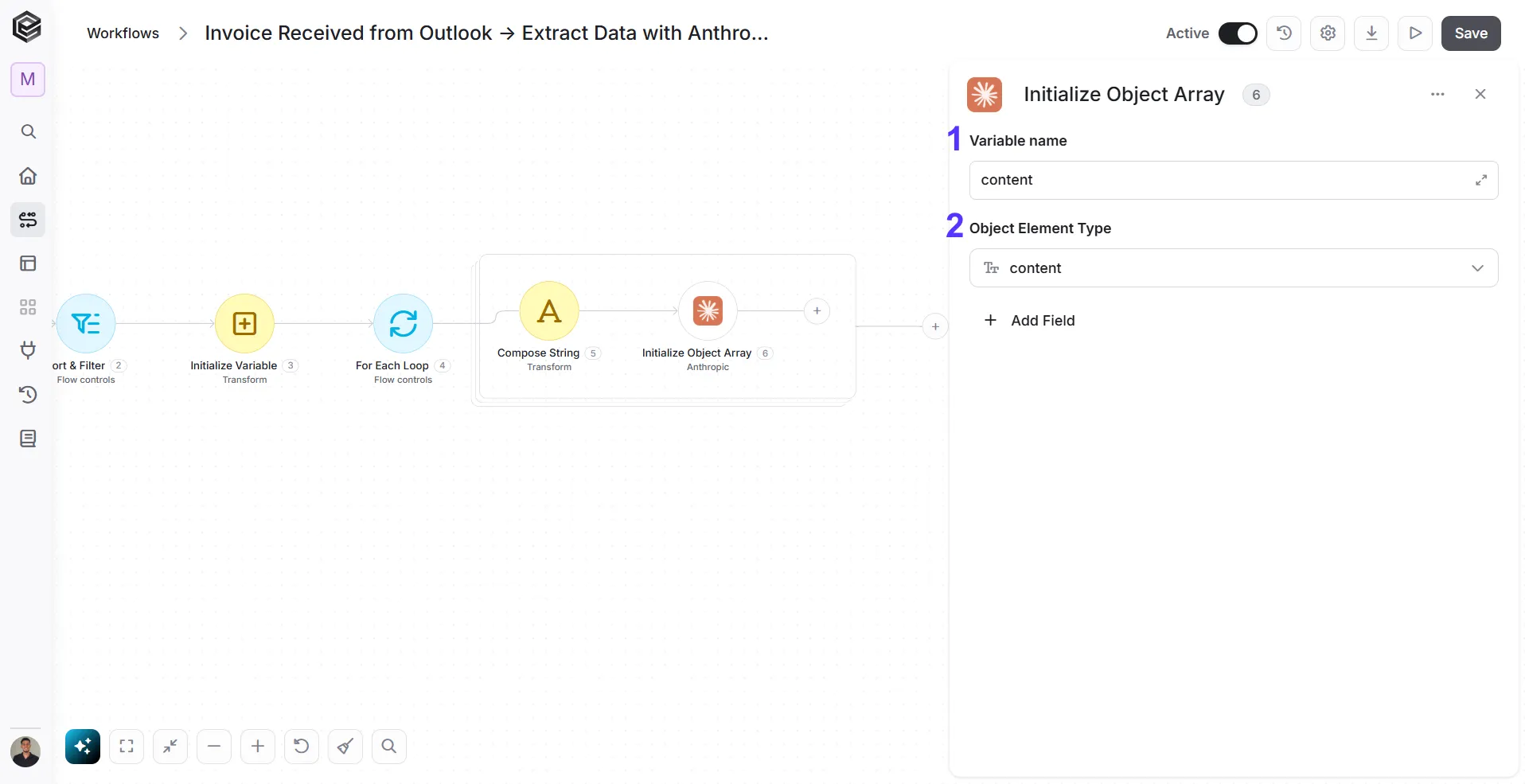This screenshot has width=1525, height=784.
Task: Expand Variable name field editor icon
Action: 1481,181
